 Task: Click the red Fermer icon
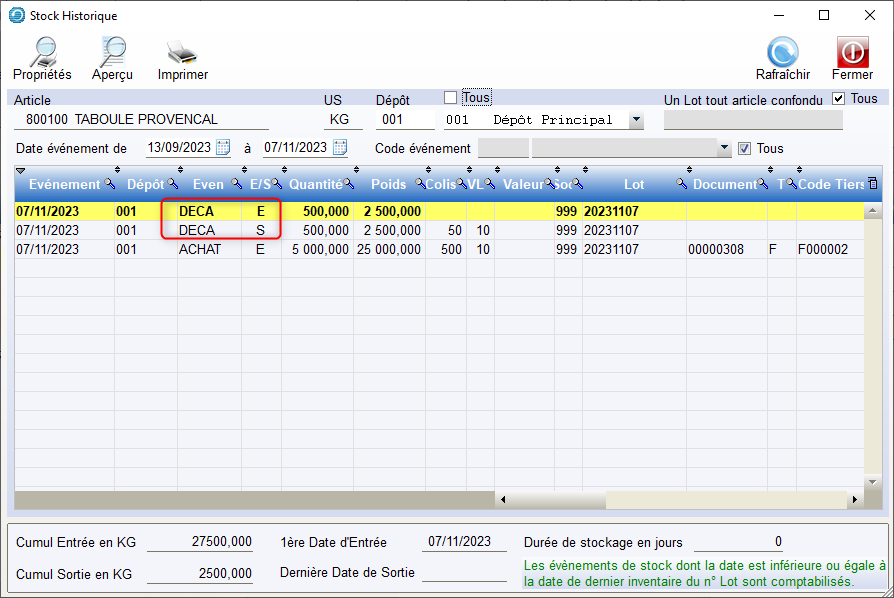[x=851, y=52]
